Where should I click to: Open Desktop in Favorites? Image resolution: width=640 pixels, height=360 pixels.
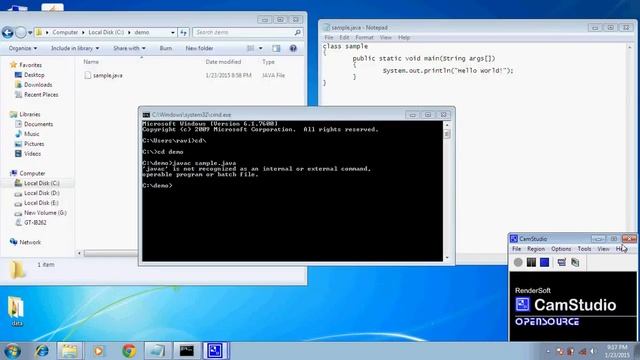pos(34,75)
